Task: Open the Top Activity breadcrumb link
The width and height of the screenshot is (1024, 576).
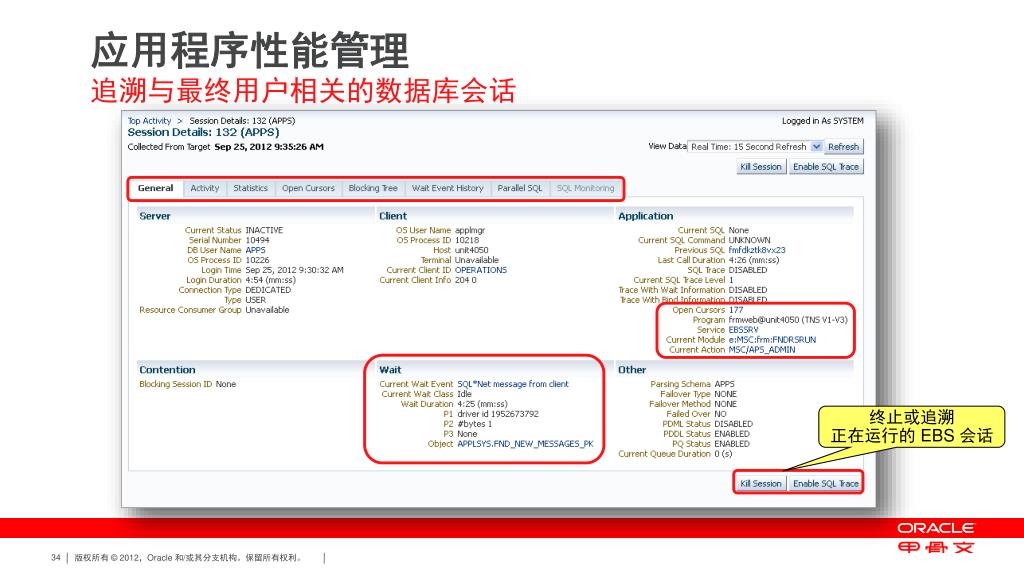Action: coord(149,121)
